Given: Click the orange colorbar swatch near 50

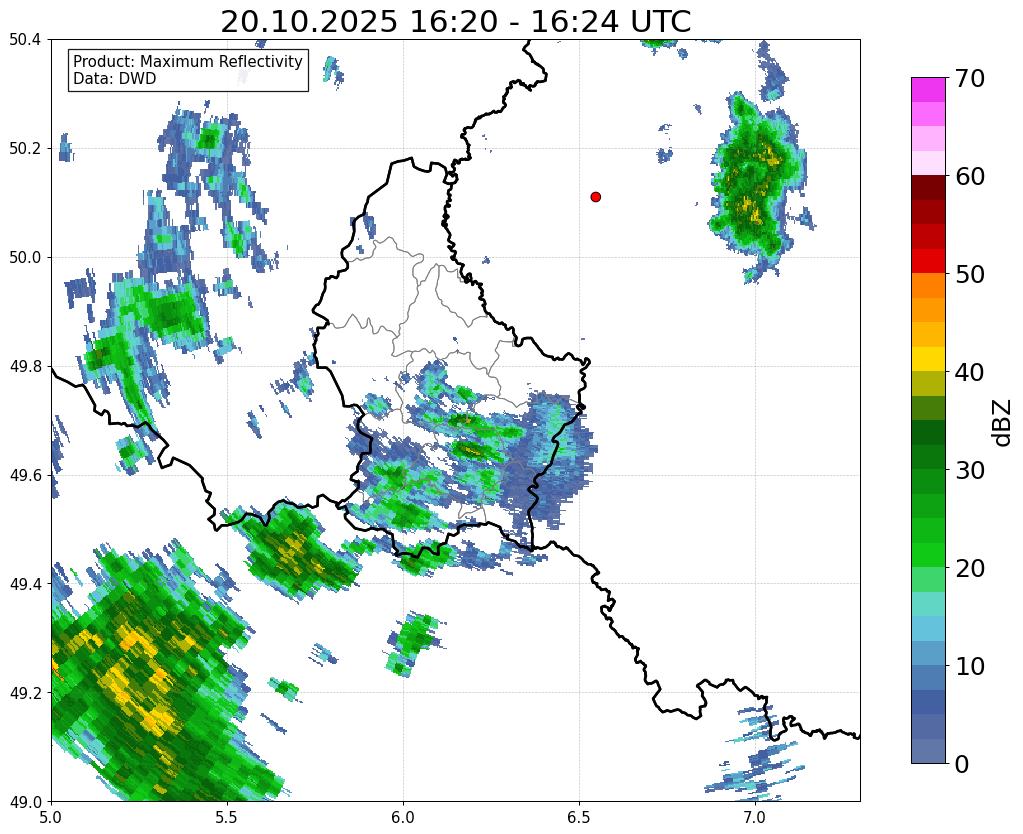Looking at the screenshot, I should (x=928, y=286).
